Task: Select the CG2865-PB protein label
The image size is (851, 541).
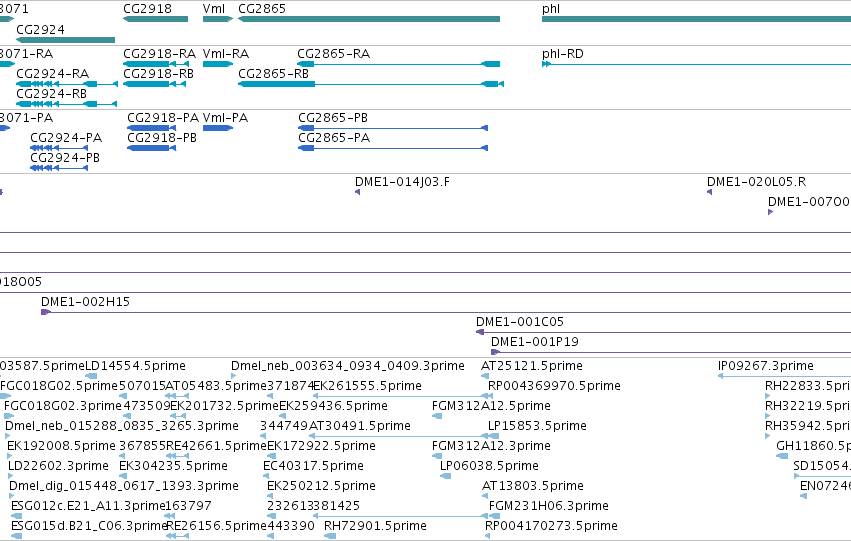Action: (333, 118)
